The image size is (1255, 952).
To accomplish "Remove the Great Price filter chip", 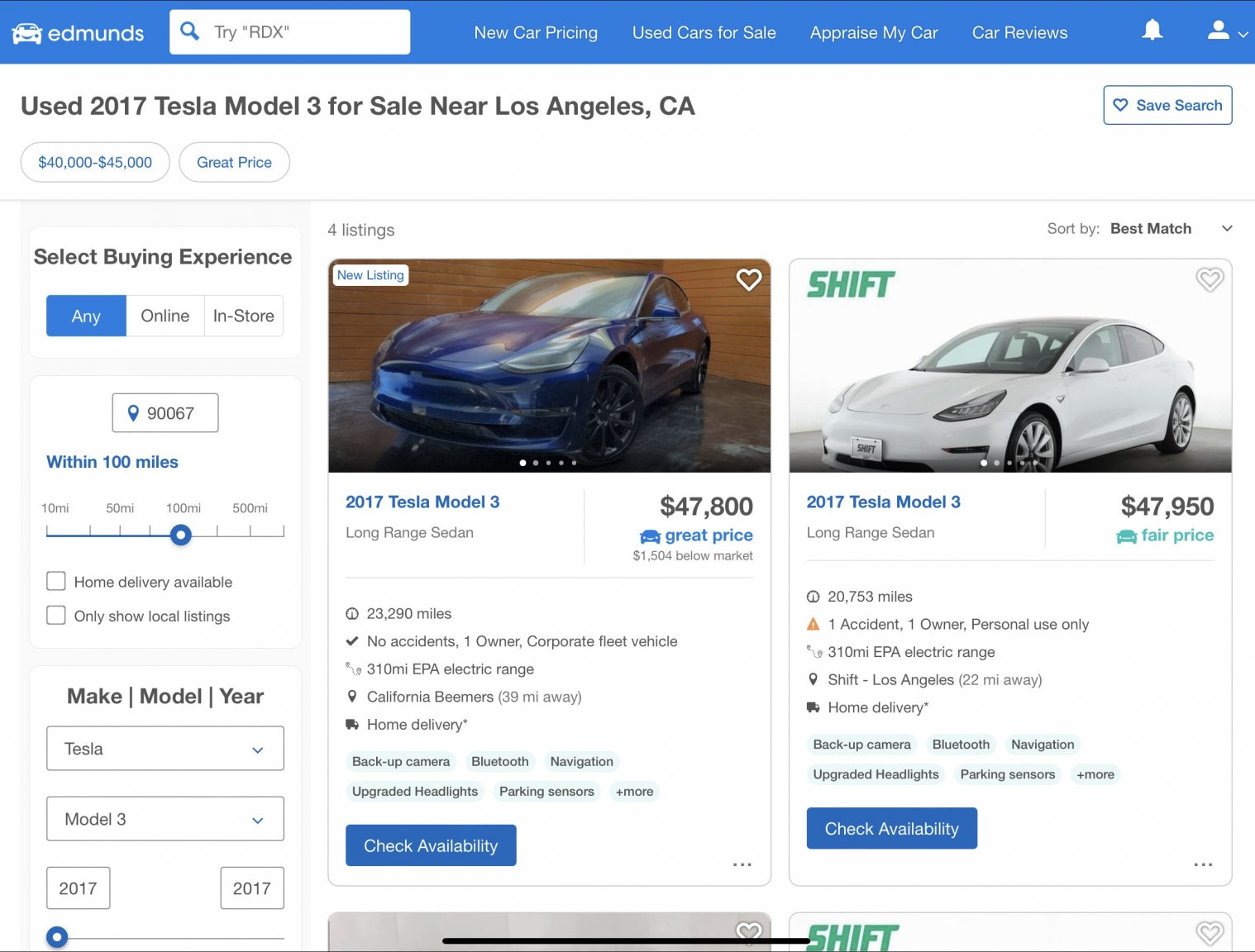I will (x=234, y=162).
